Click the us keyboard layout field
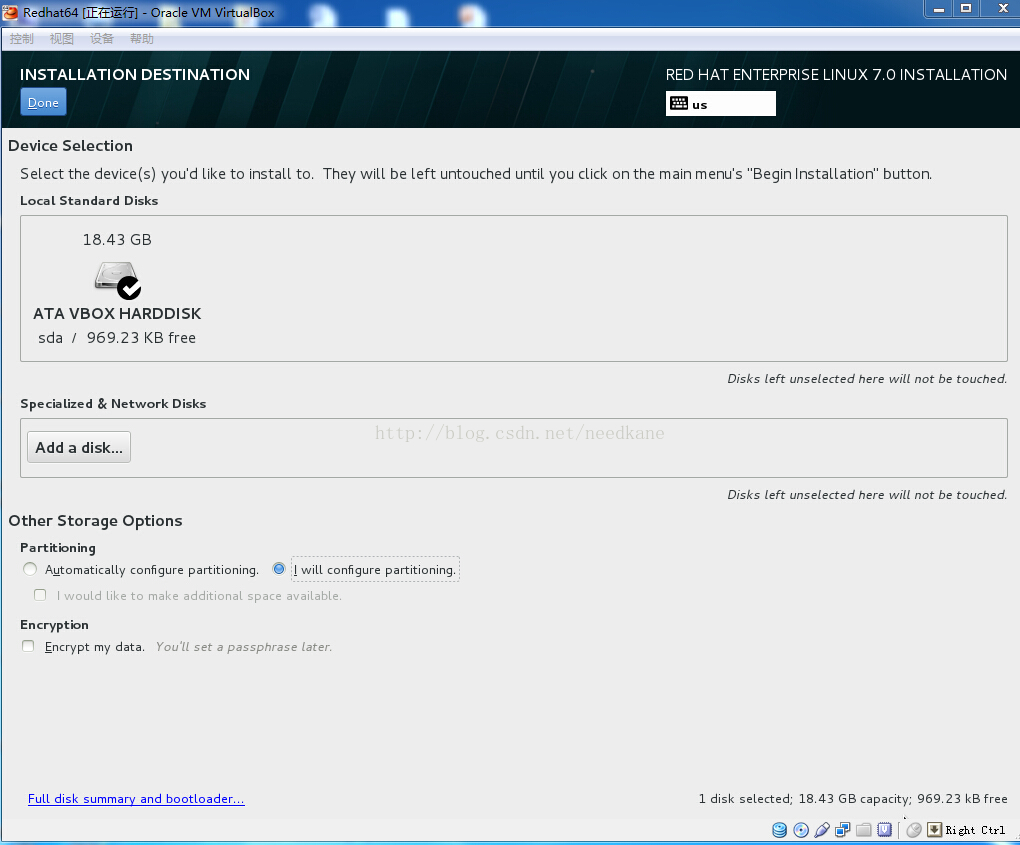Screen dimensions: 1020x845 721,104
